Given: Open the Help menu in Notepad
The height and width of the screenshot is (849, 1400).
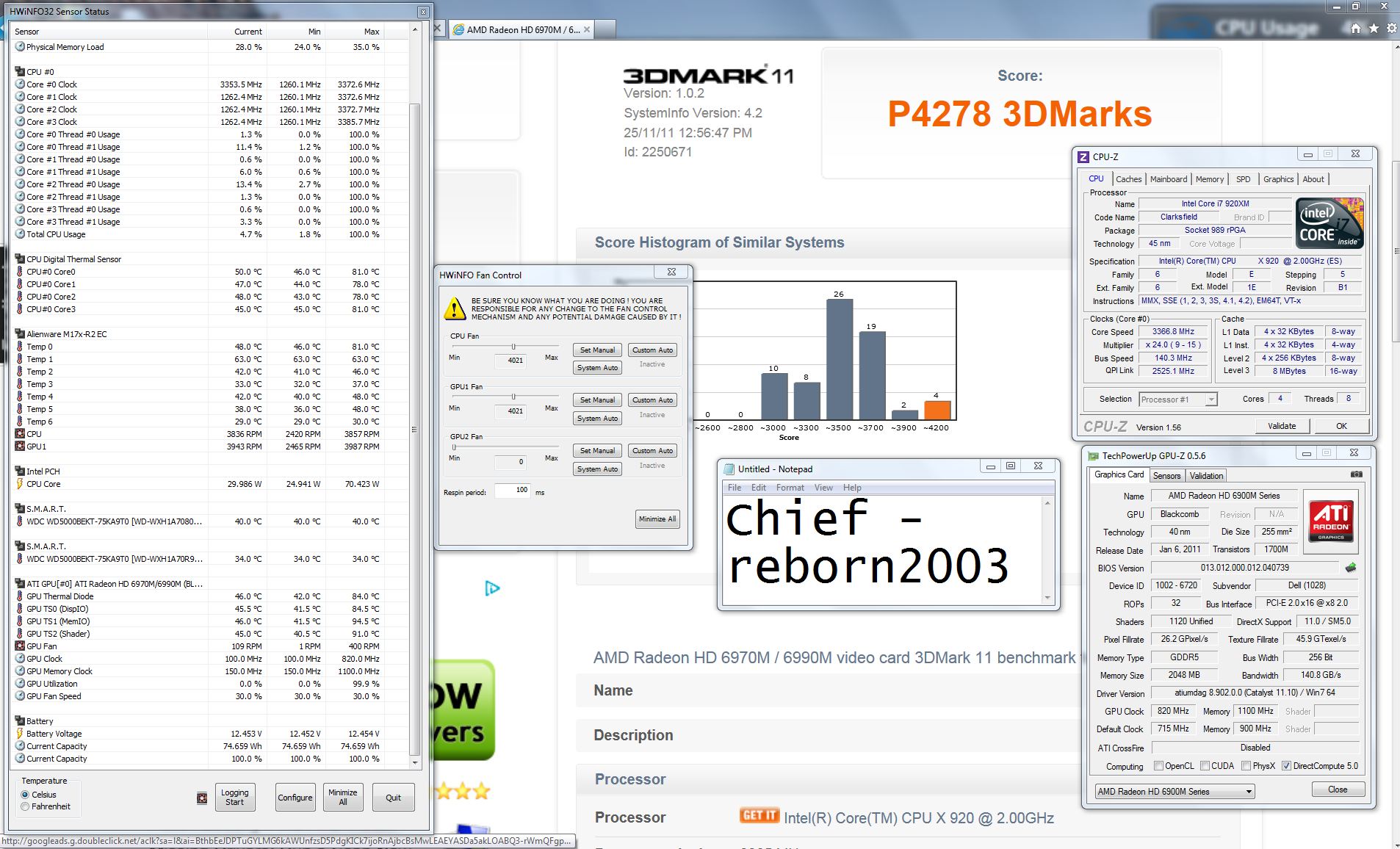Looking at the screenshot, I should coord(852,488).
